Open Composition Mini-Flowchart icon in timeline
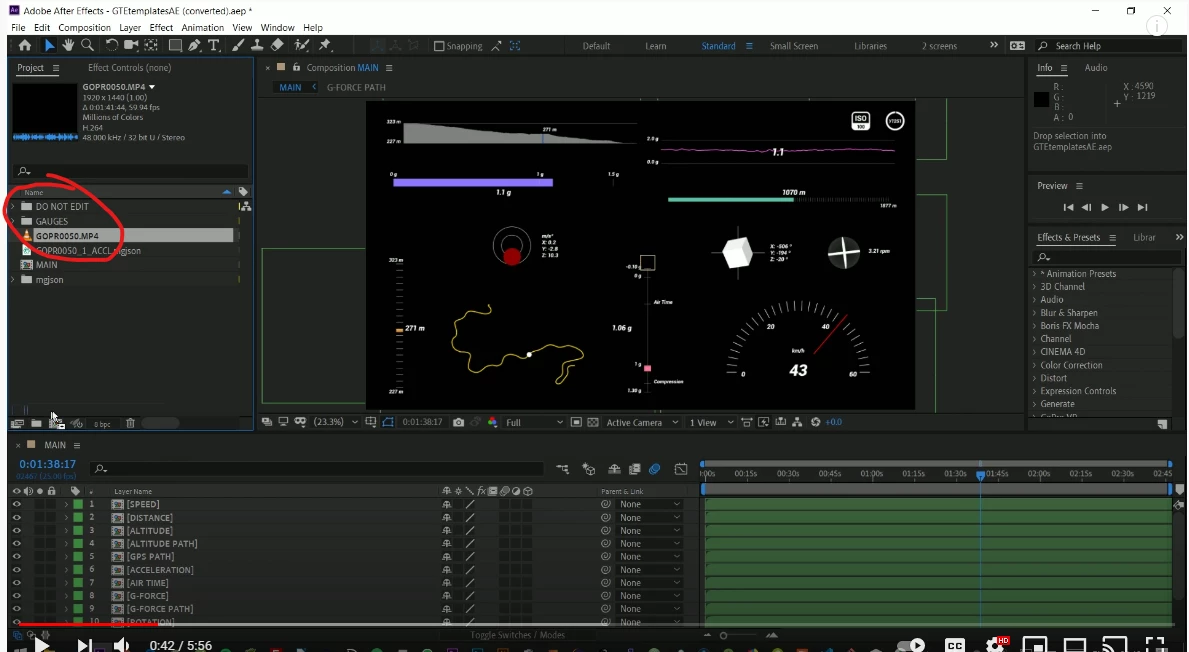1189x652 pixels. tap(563, 469)
